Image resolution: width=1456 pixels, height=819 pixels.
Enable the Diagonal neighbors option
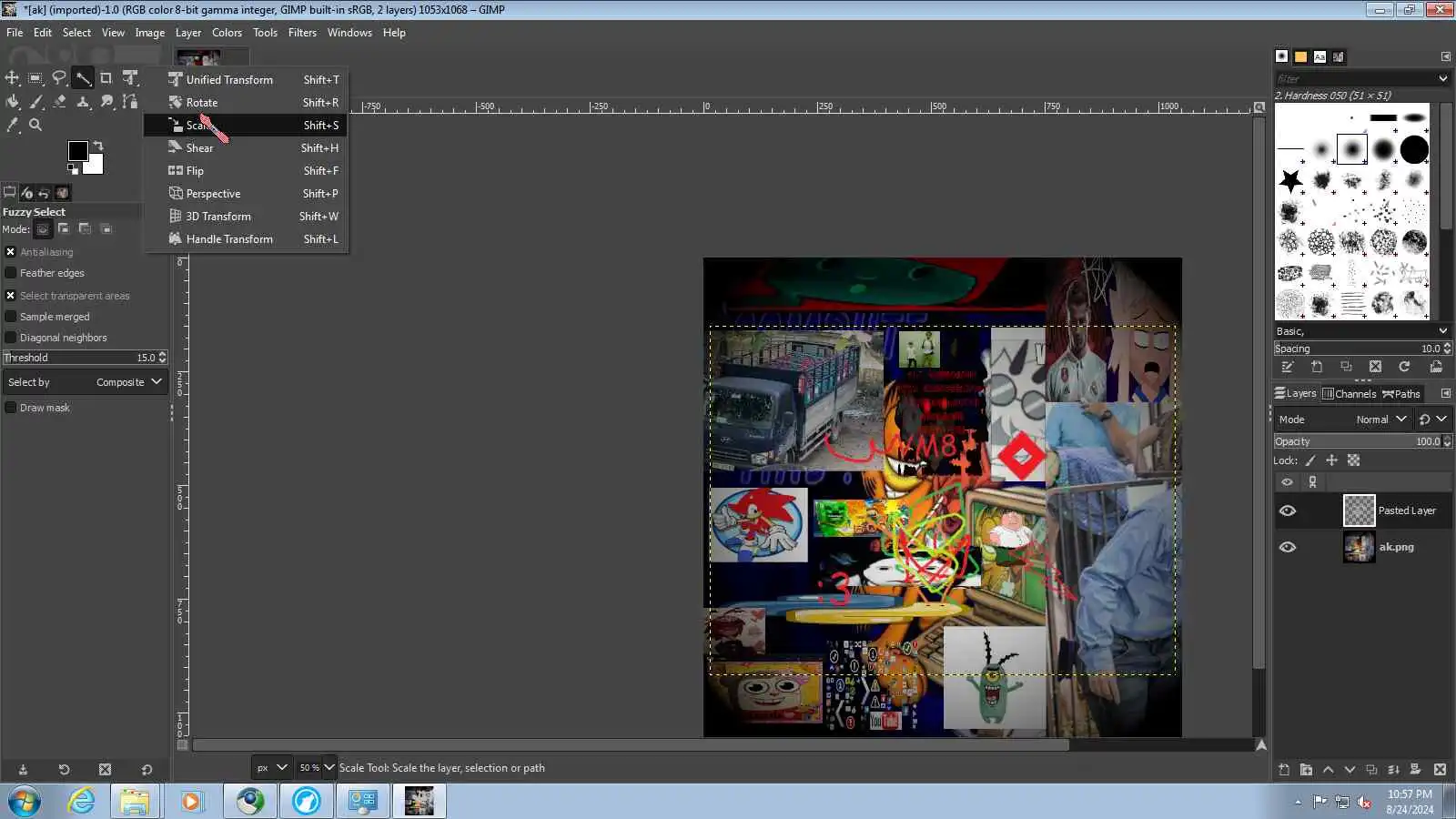pos(11,338)
